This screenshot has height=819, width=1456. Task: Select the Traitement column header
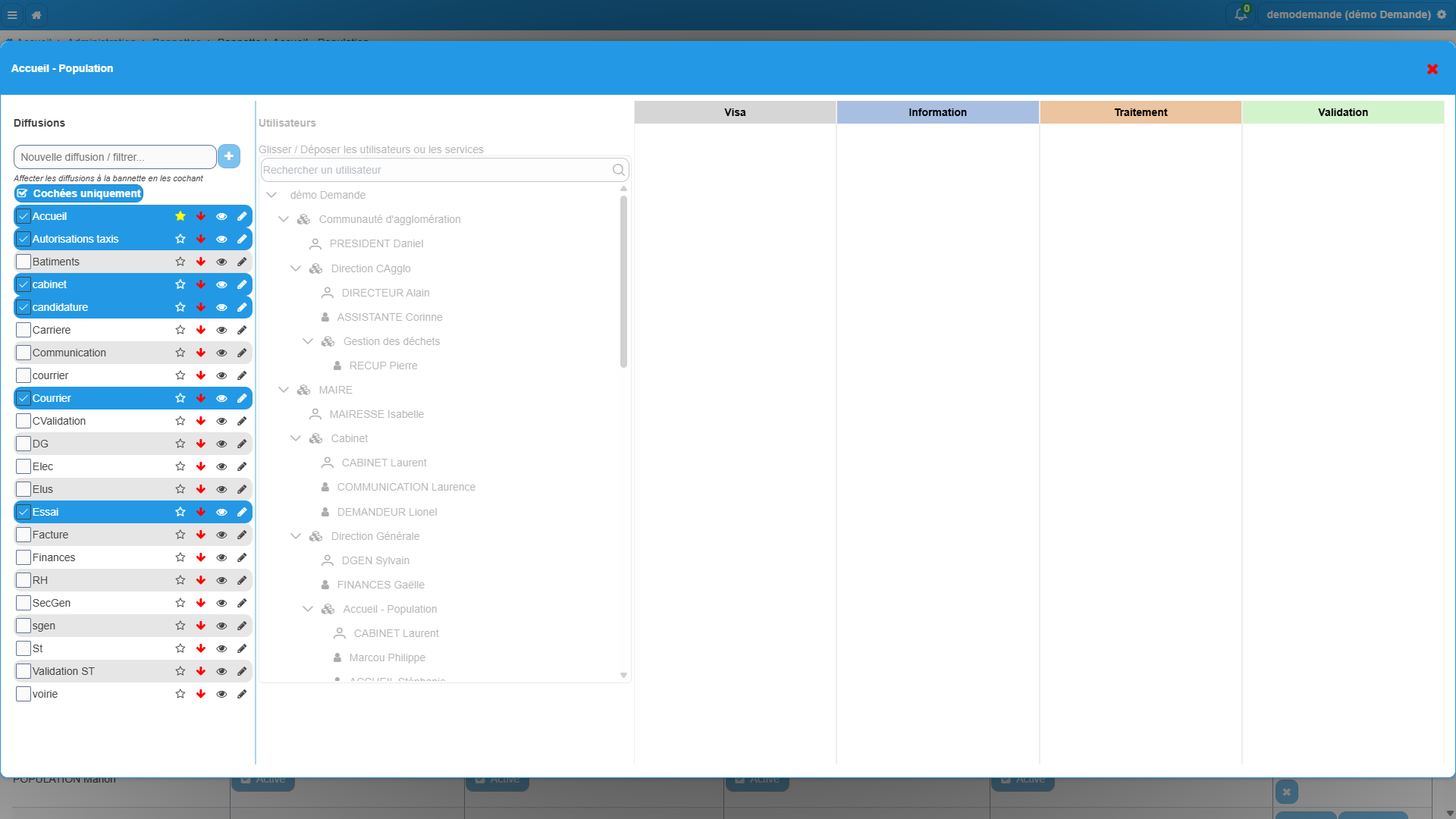(1141, 112)
